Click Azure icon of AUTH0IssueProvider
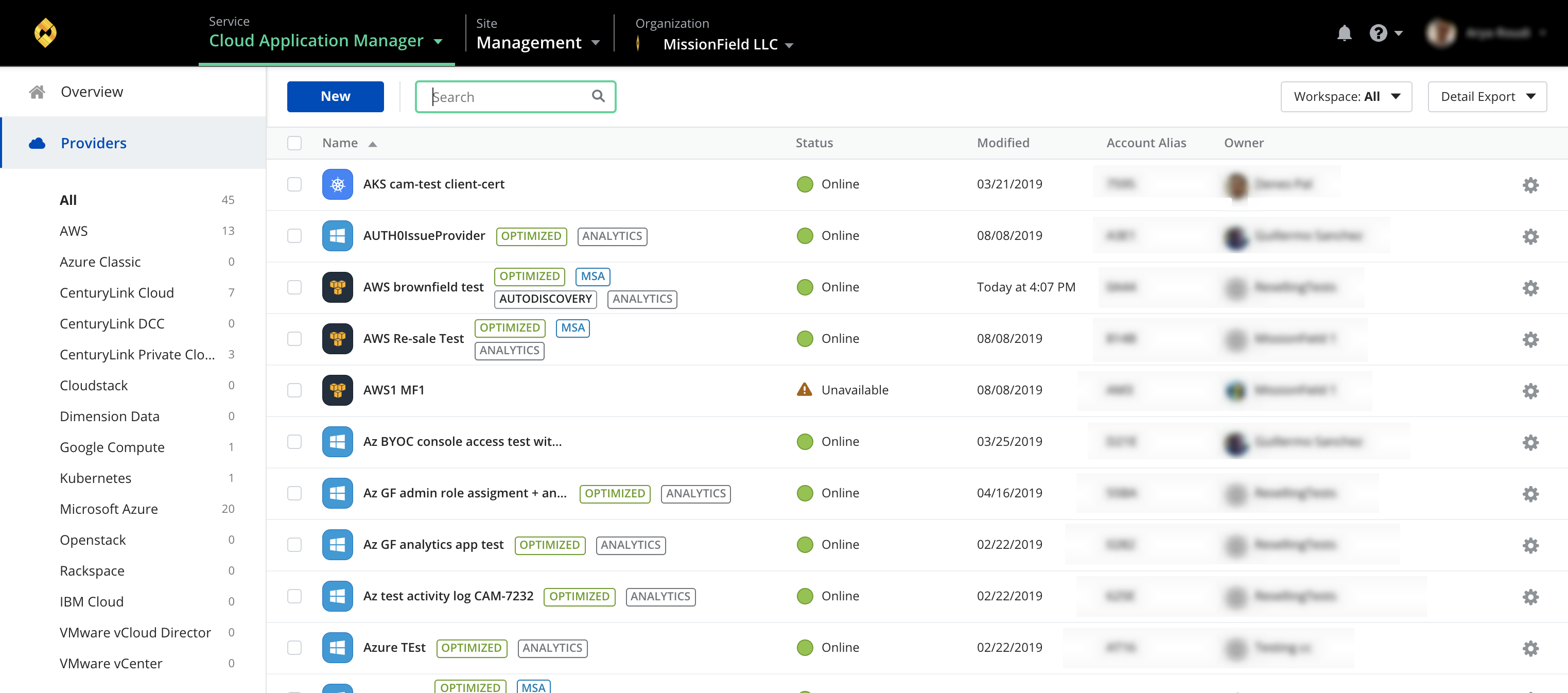 coord(337,236)
